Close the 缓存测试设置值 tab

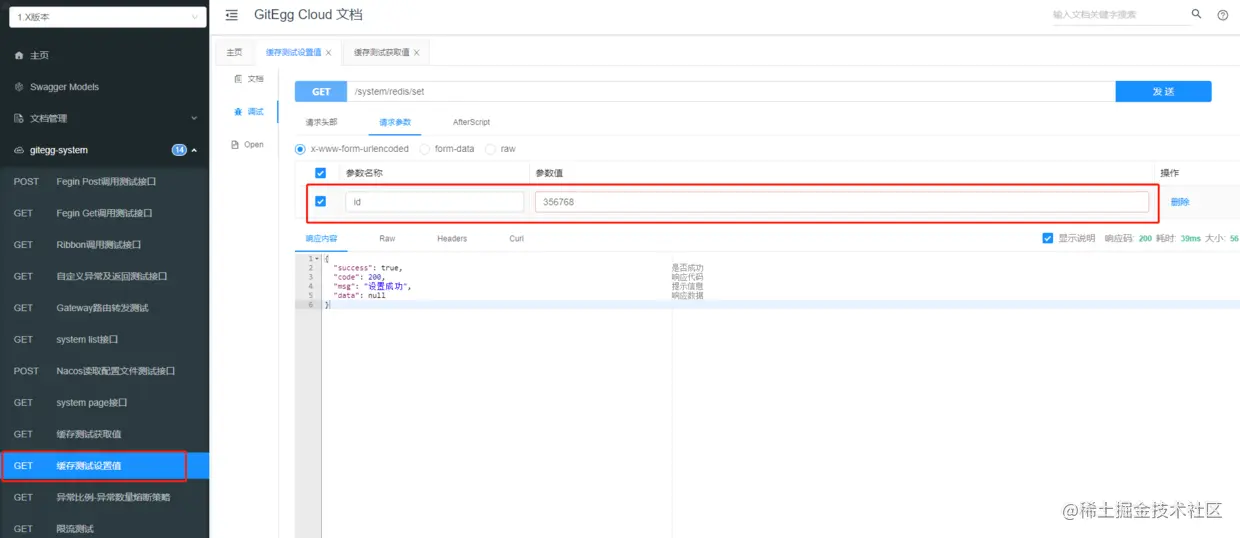328,53
